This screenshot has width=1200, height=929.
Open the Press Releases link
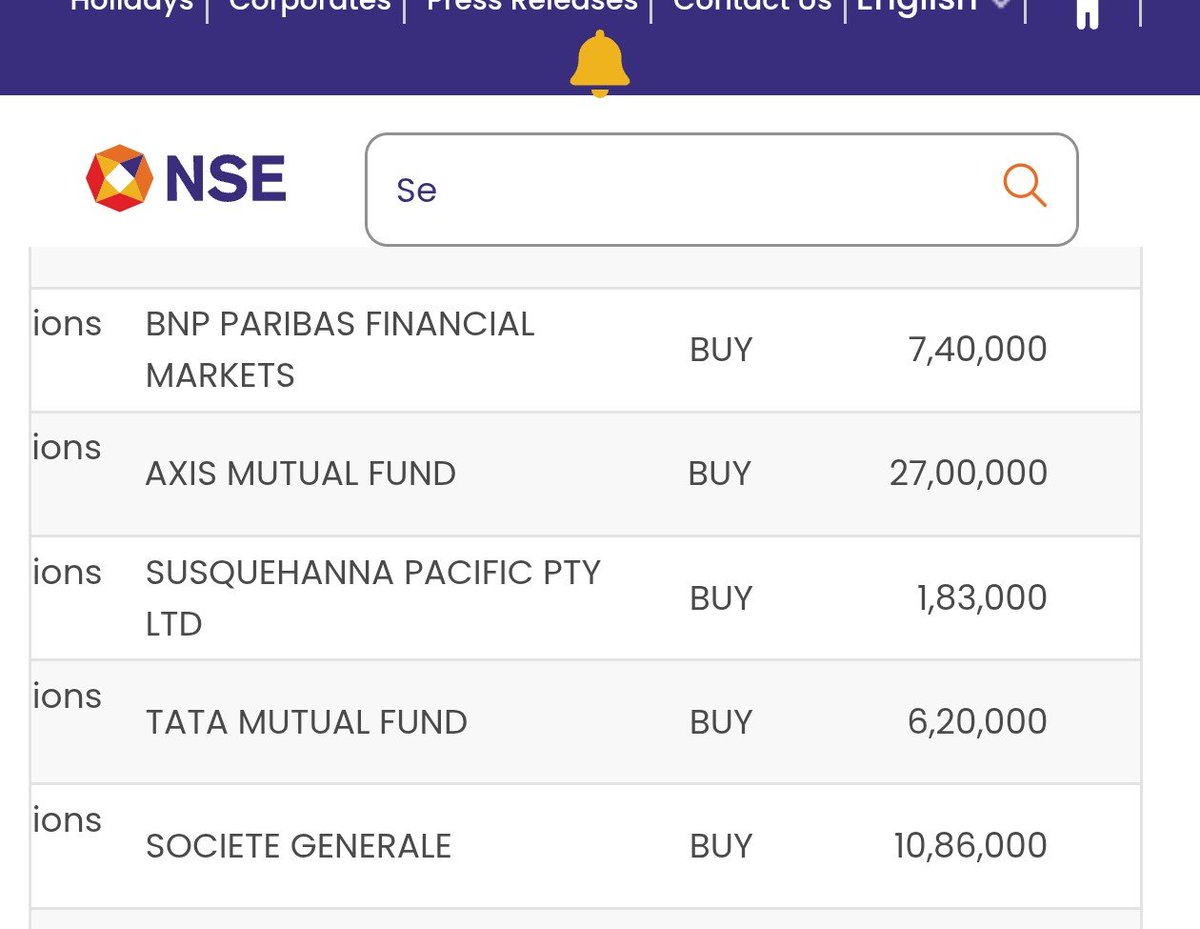click(x=532, y=5)
